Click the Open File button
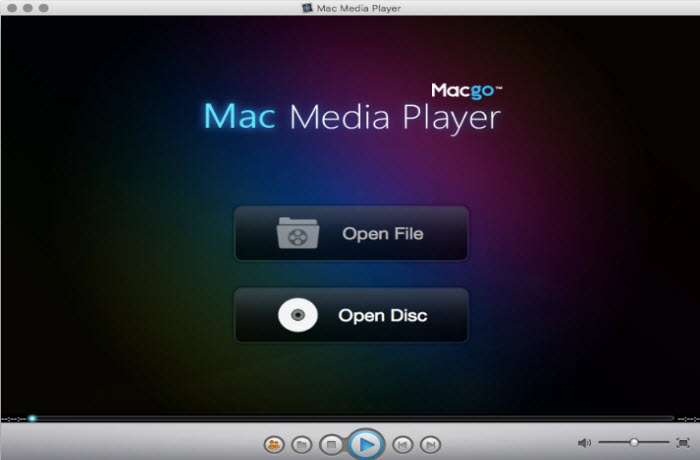This screenshot has height=460, width=700. click(351, 233)
